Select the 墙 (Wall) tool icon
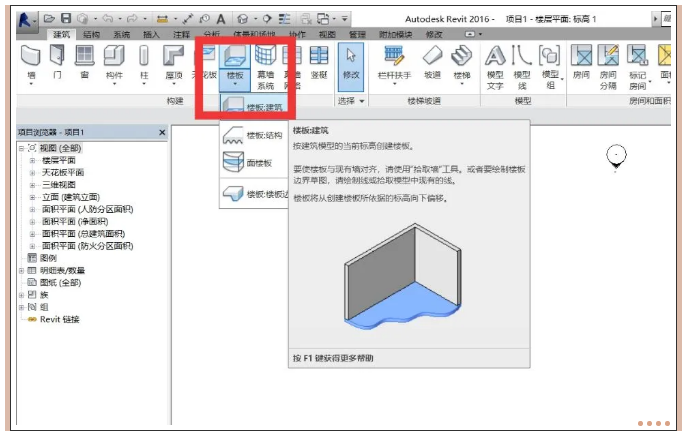The width and height of the screenshot is (690, 436). coord(31,56)
